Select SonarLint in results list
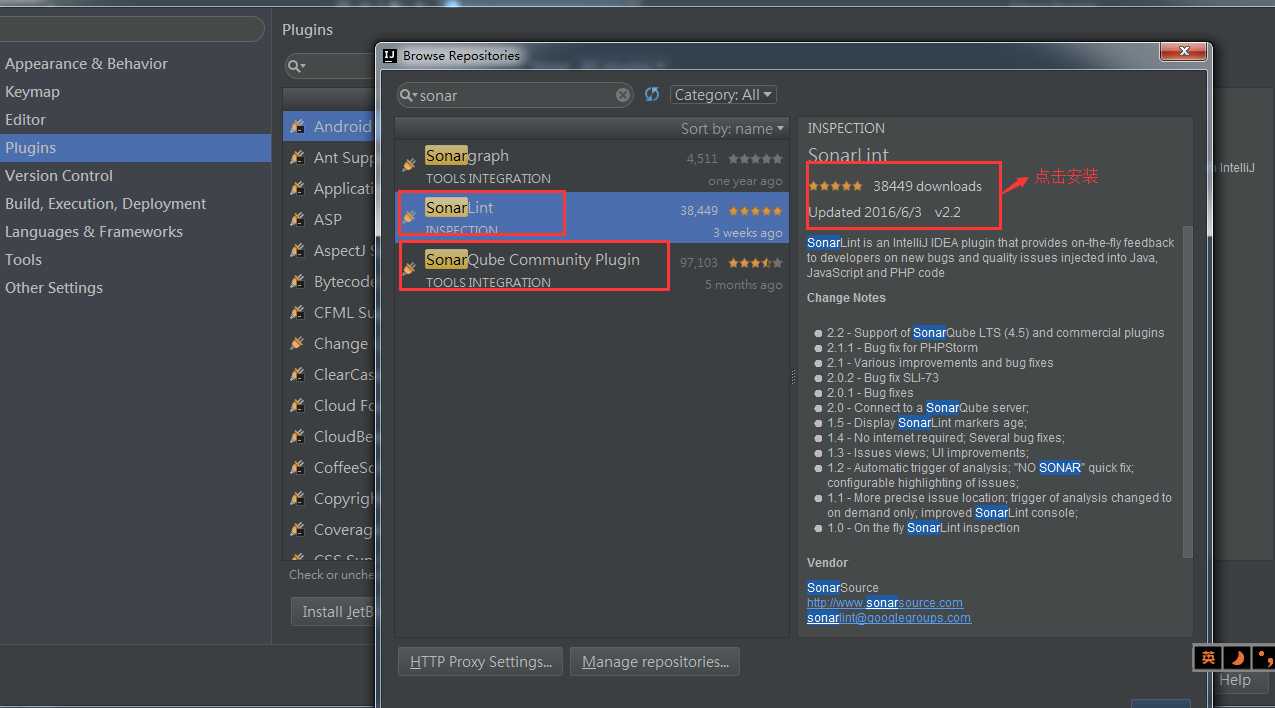The image size is (1275, 708). 592,218
